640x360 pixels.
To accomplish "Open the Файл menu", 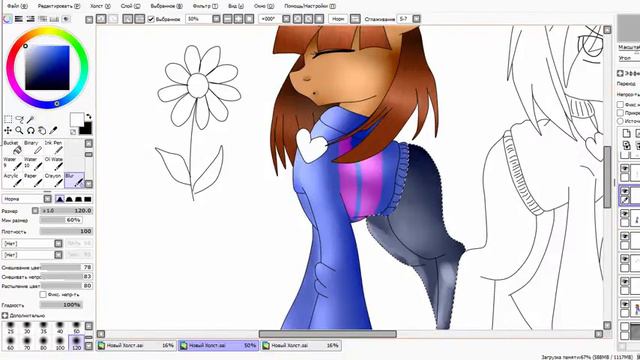I will pyautogui.click(x=17, y=6).
